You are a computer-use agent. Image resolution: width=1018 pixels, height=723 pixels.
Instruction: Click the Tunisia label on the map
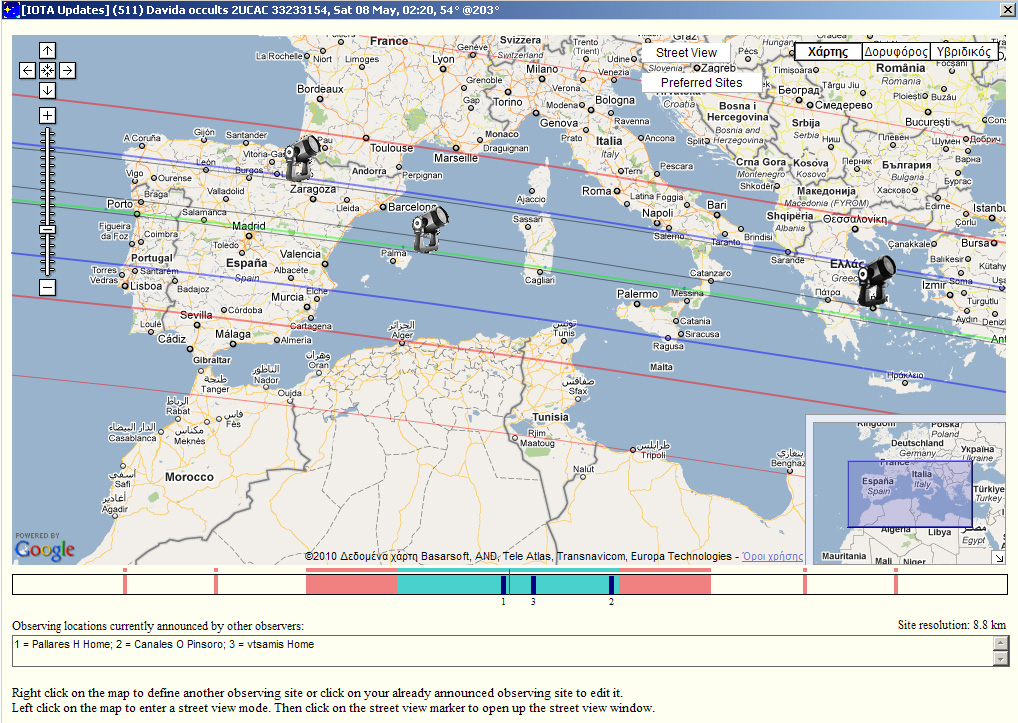click(551, 417)
